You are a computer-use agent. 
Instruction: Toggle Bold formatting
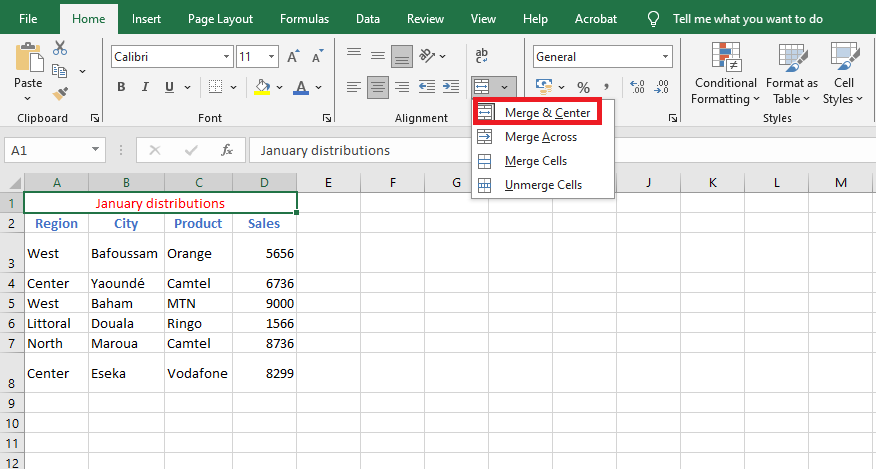pyautogui.click(x=121, y=87)
